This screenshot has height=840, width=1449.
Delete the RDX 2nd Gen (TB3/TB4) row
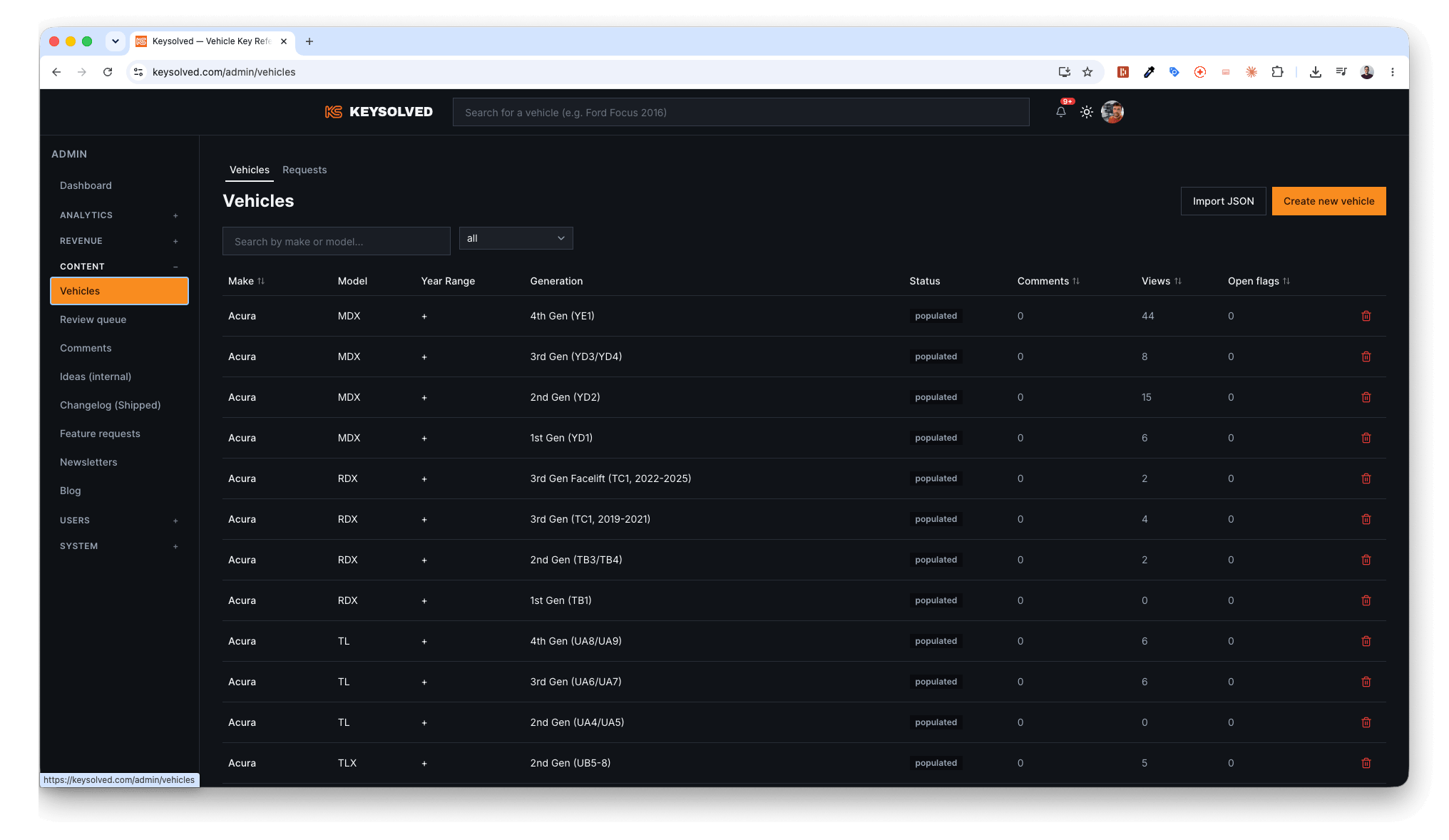click(x=1366, y=560)
